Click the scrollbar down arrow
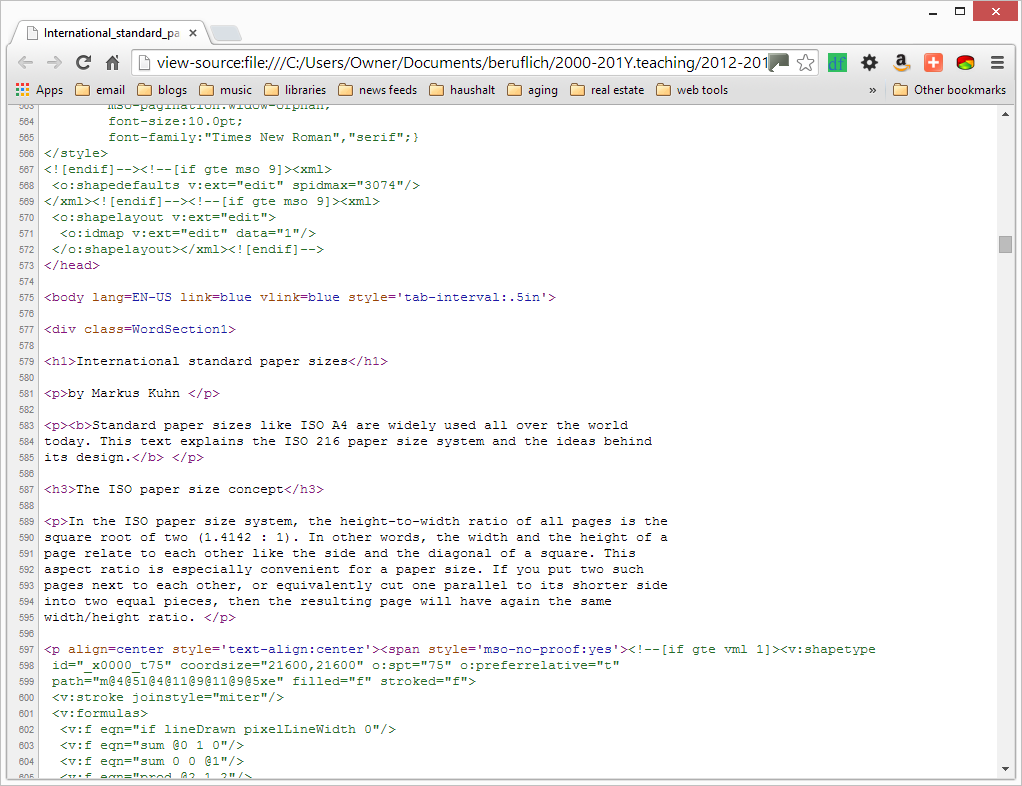The image size is (1022, 786). click(1005, 769)
